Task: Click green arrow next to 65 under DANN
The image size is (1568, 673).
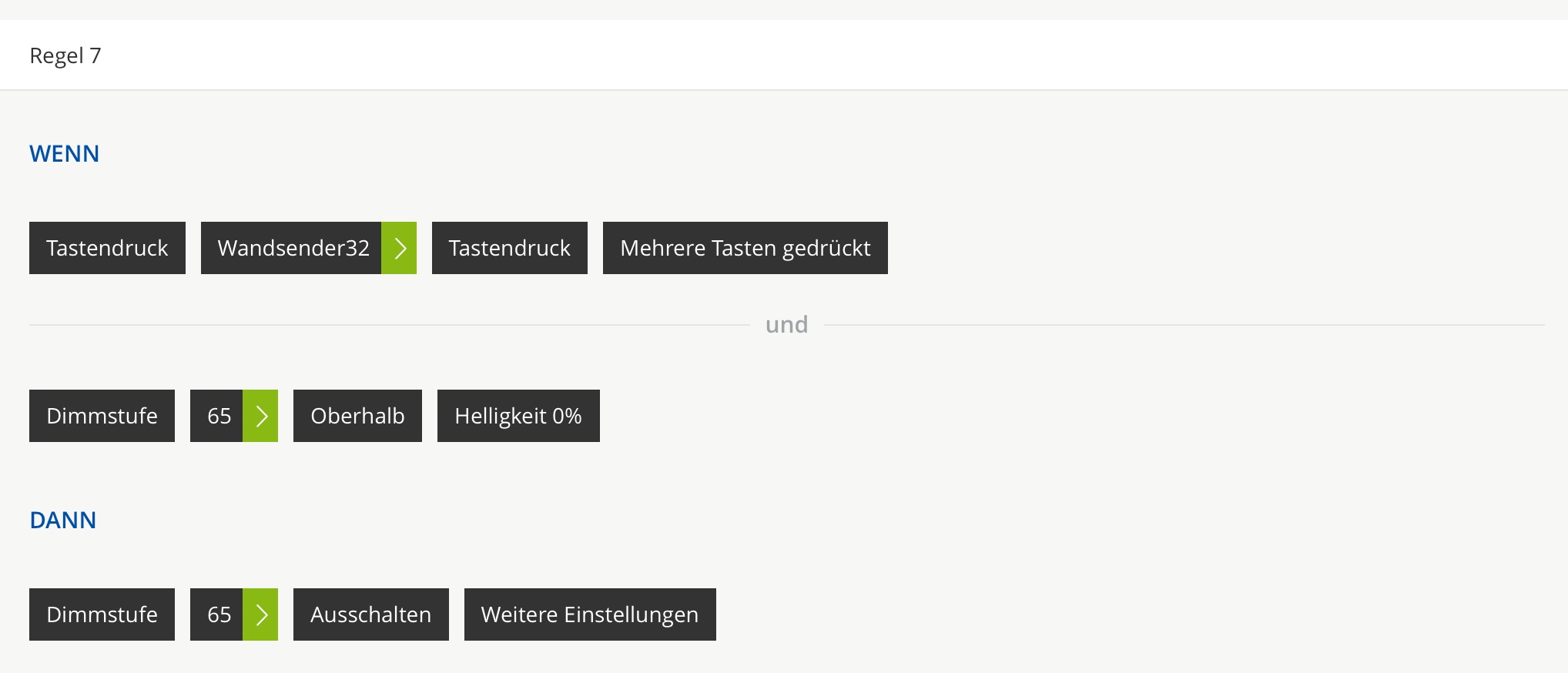Action: coord(260,614)
